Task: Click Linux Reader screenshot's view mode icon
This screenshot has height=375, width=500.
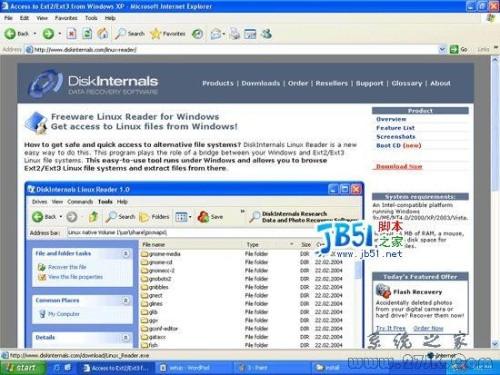Action: point(181,217)
